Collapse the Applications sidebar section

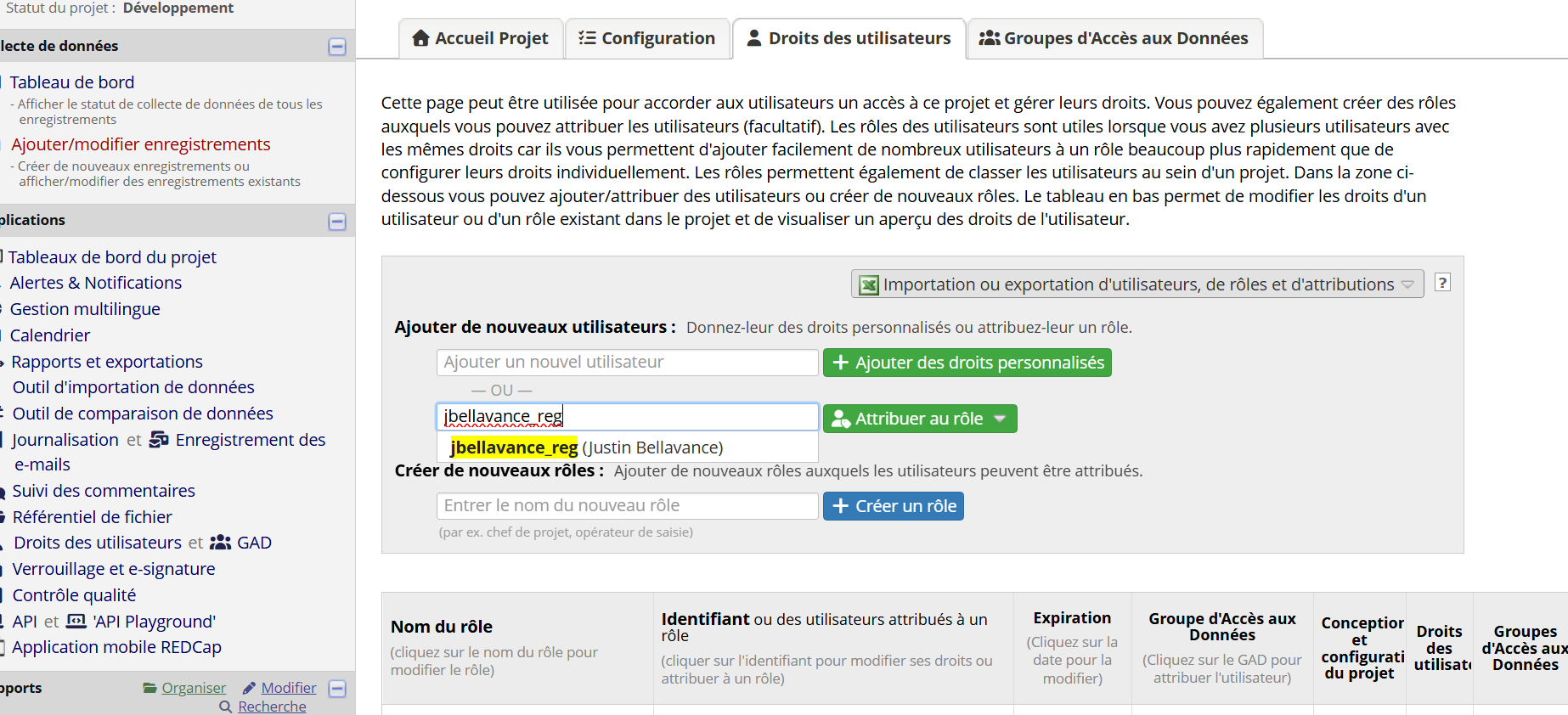click(337, 222)
